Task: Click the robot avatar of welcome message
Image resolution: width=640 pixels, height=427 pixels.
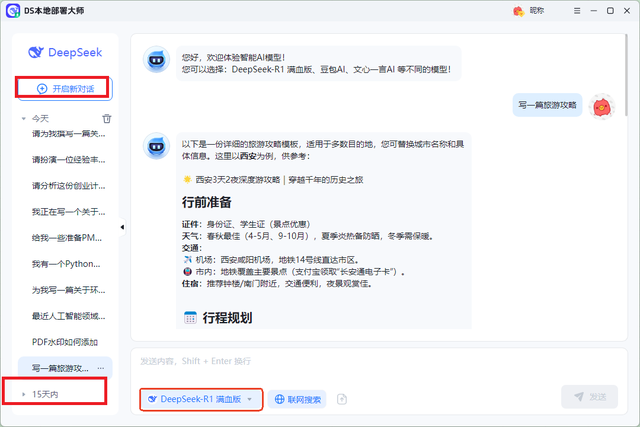Action: click(156, 60)
